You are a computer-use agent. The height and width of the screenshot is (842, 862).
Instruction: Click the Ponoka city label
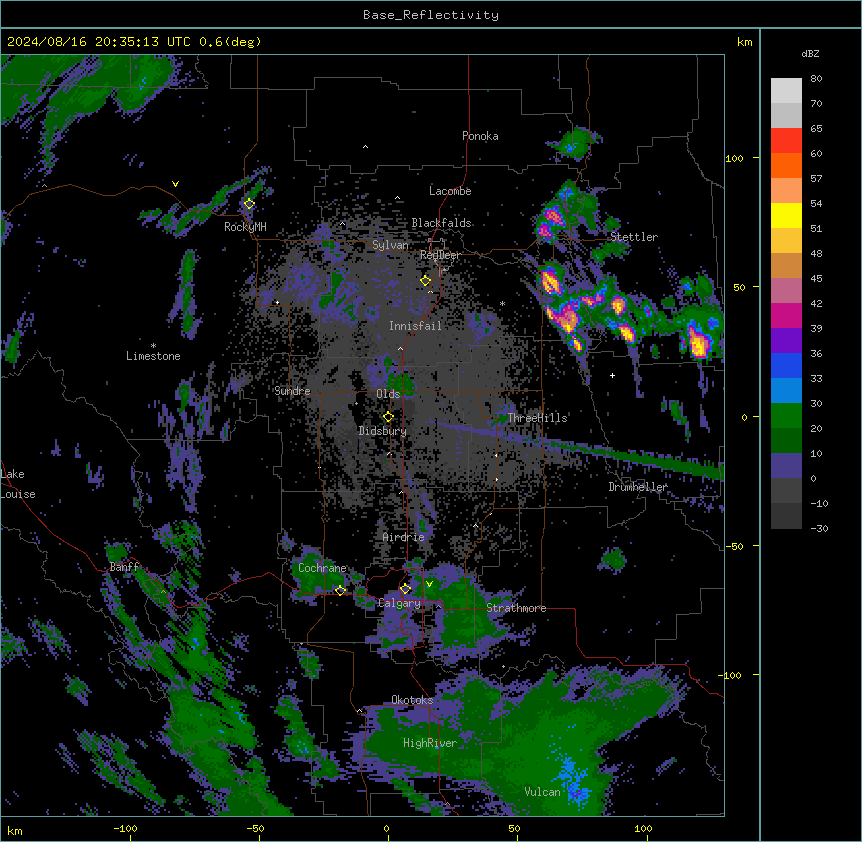point(480,136)
